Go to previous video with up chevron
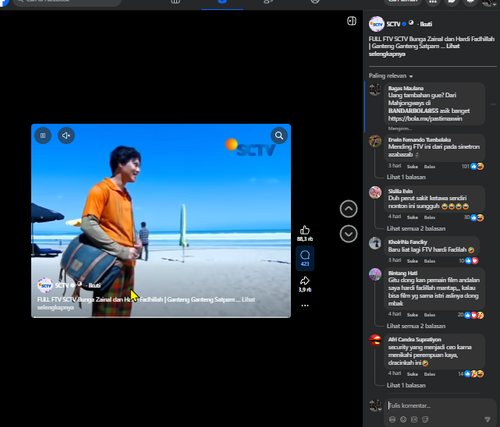The width and height of the screenshot is (500, 427). pos(348,209)
